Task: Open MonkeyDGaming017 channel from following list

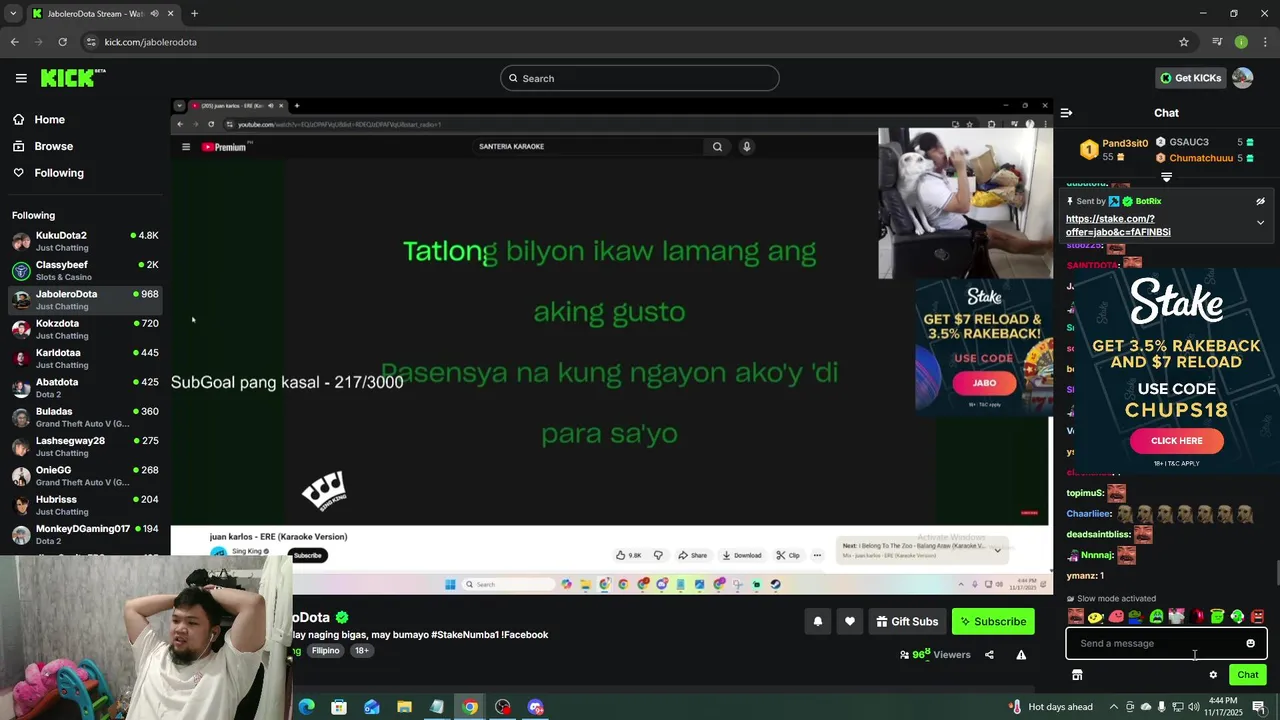Action: click(85, 534)
